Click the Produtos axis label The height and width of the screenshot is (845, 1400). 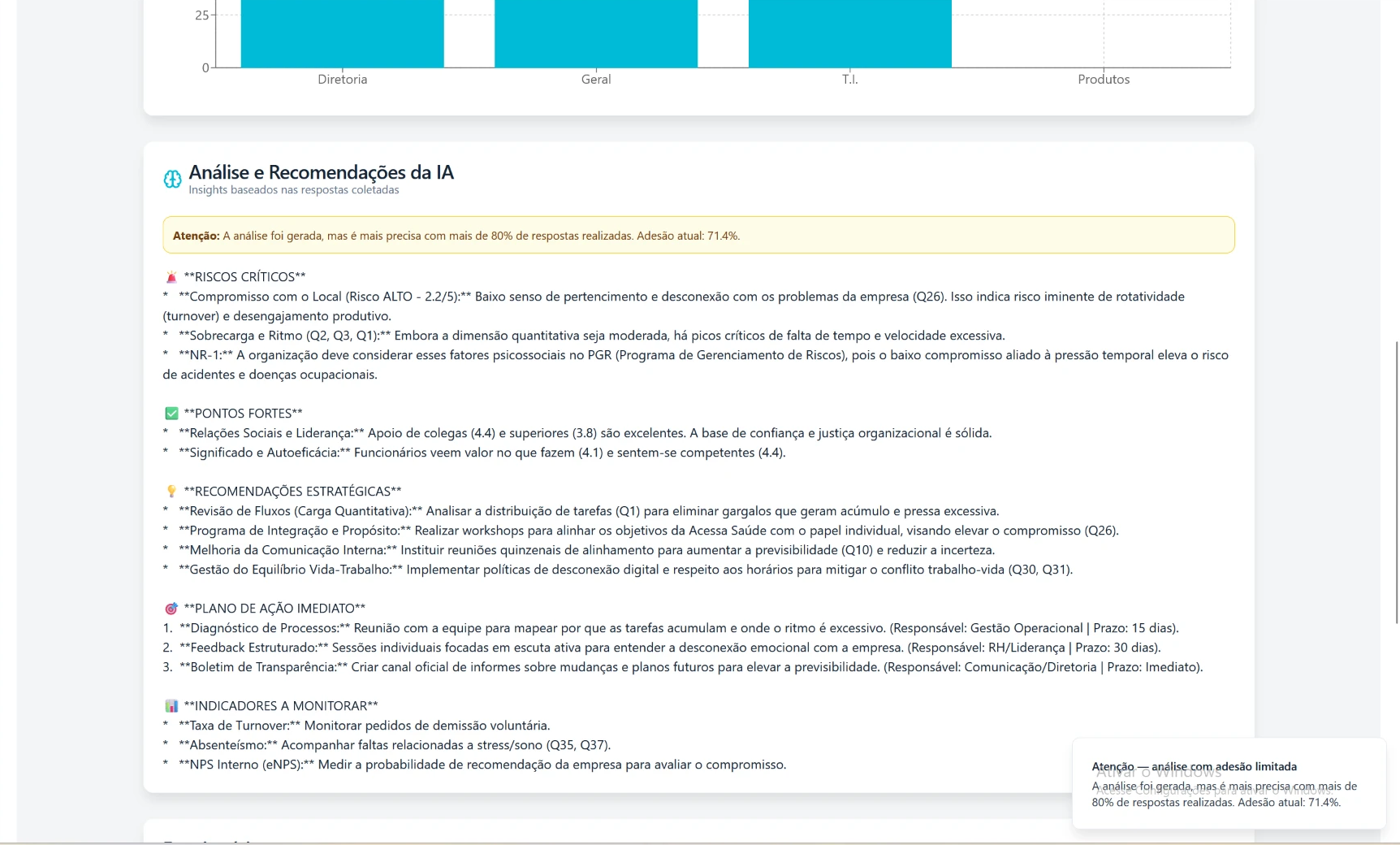pyautogui.click(x=1104, y=80)
